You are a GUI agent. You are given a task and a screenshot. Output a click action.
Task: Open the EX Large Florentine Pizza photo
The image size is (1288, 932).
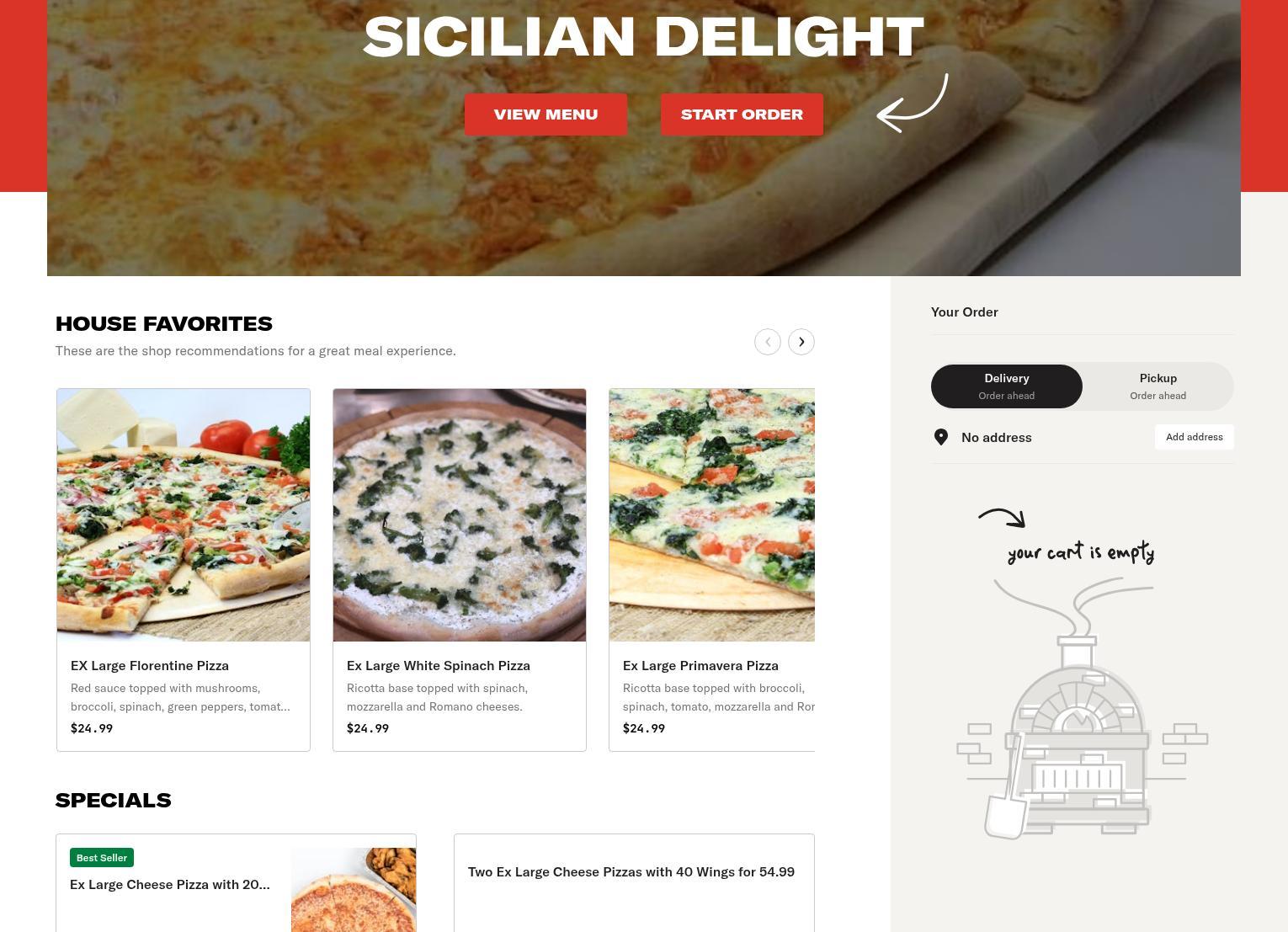click(184, 515)
